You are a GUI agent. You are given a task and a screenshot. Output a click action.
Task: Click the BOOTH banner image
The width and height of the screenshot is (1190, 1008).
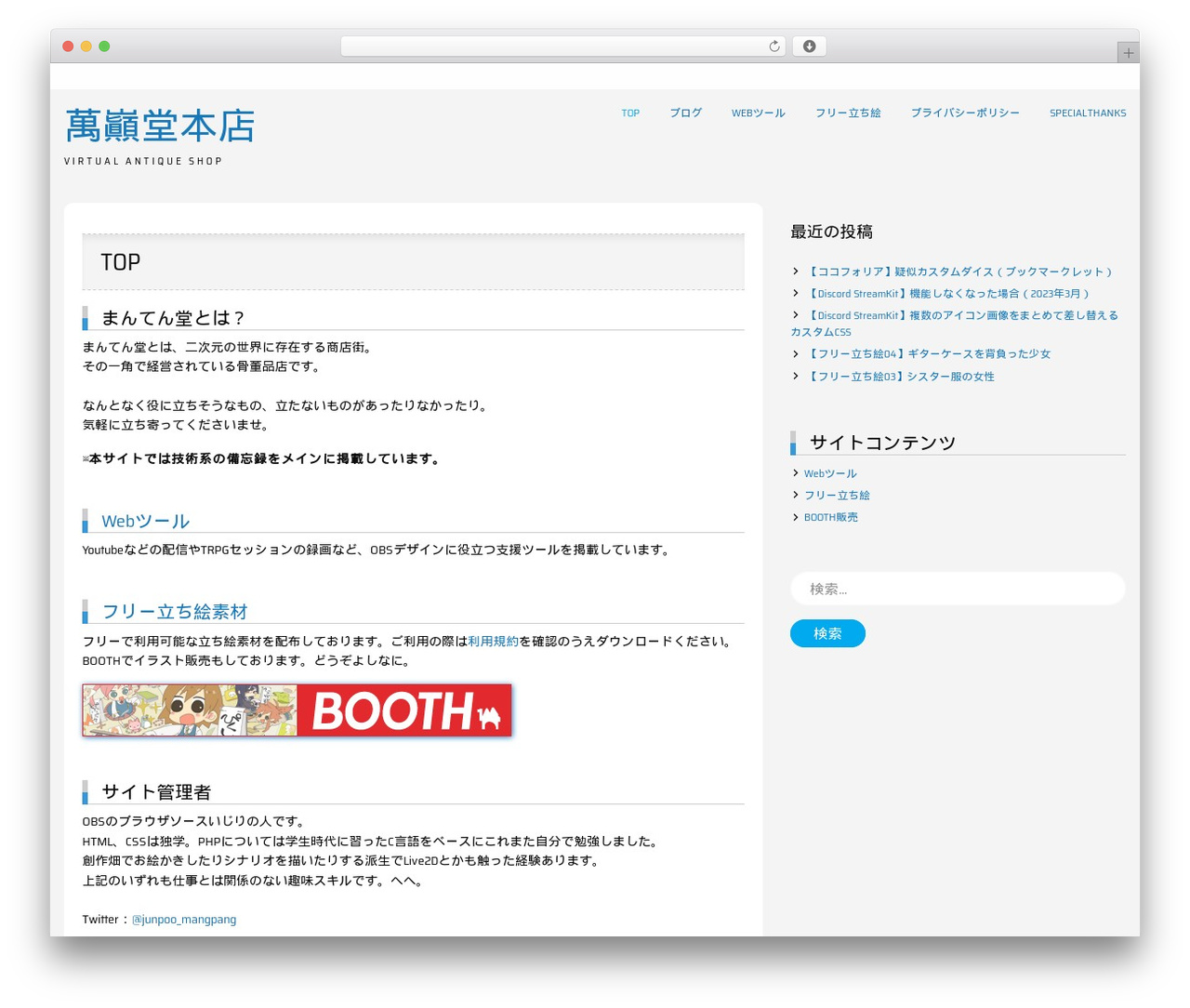pos(297,710)
